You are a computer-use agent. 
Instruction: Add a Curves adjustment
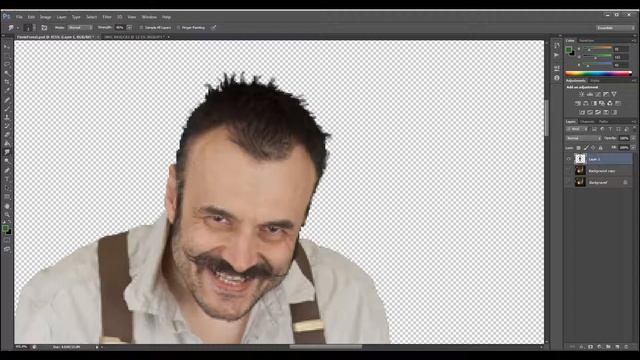598,94
